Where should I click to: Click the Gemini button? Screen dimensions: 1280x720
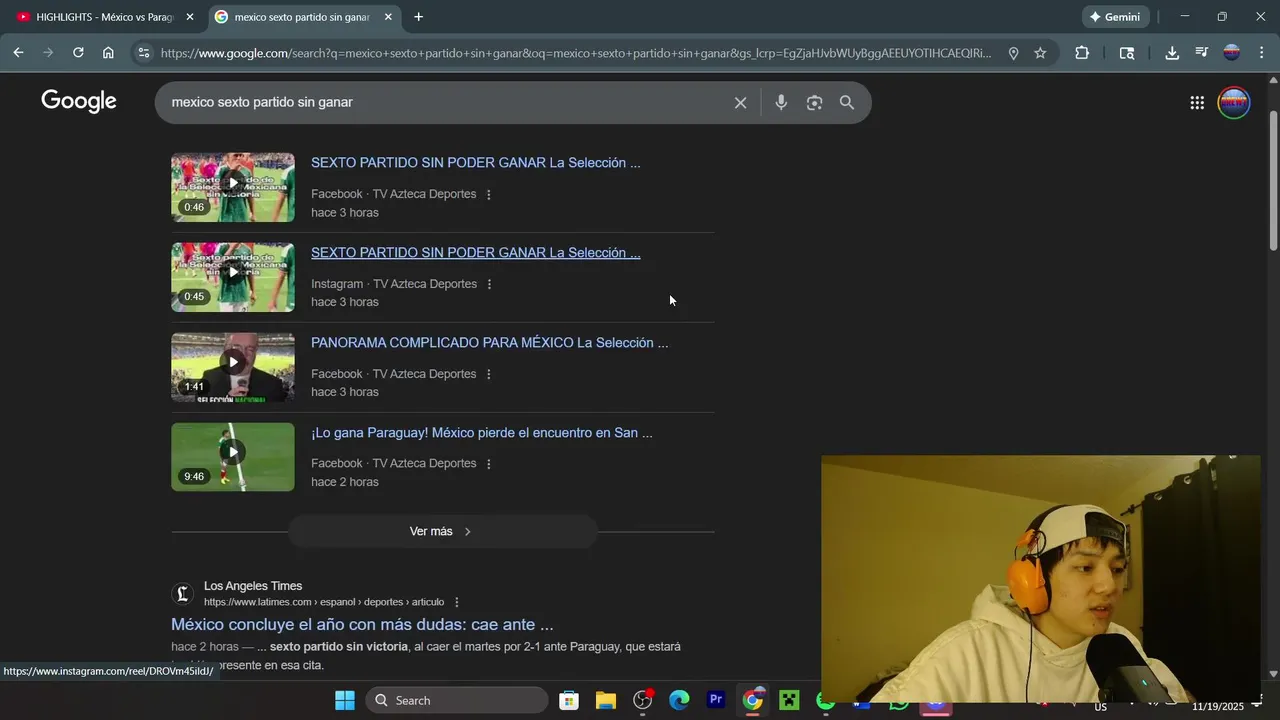pos(1115,17)
